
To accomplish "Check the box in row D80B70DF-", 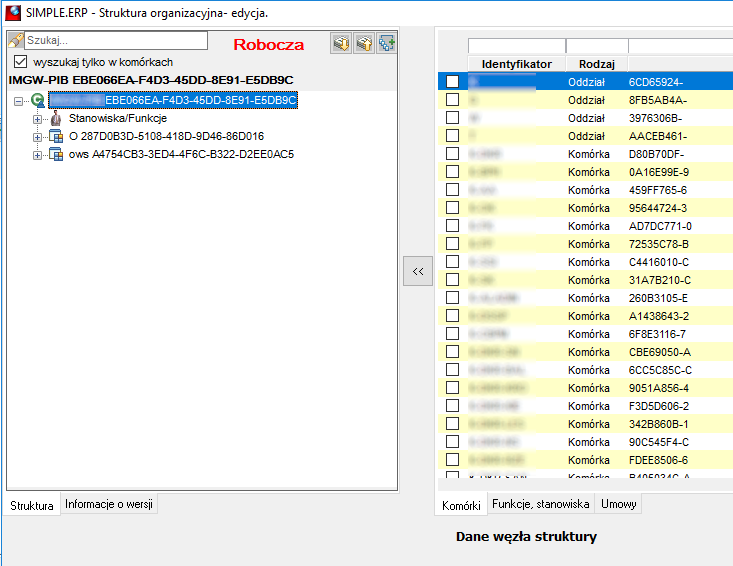I will tap(453, 153).
